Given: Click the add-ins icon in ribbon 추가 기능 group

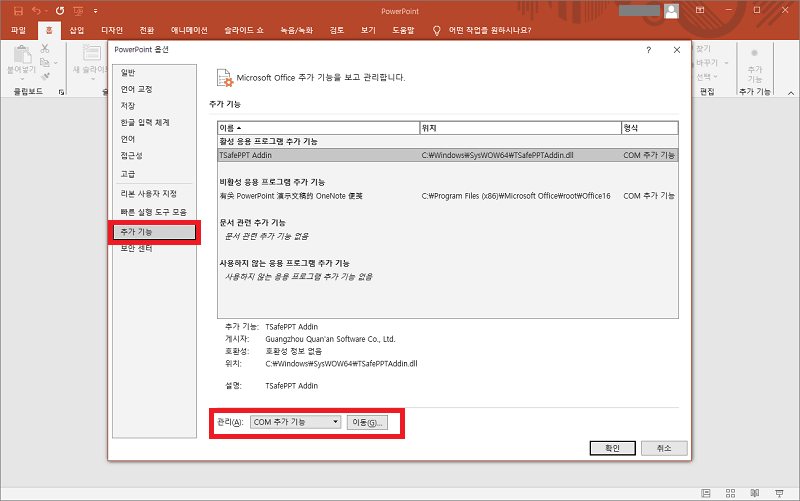Looking at the screenshot, I should (x=754, y=53).
